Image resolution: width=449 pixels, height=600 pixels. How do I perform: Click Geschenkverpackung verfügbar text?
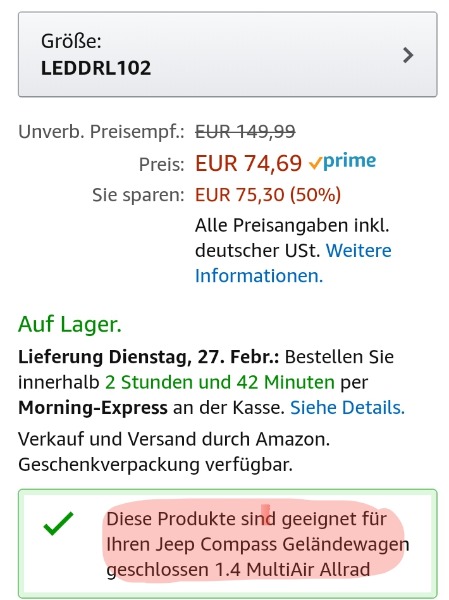point(155,465)
